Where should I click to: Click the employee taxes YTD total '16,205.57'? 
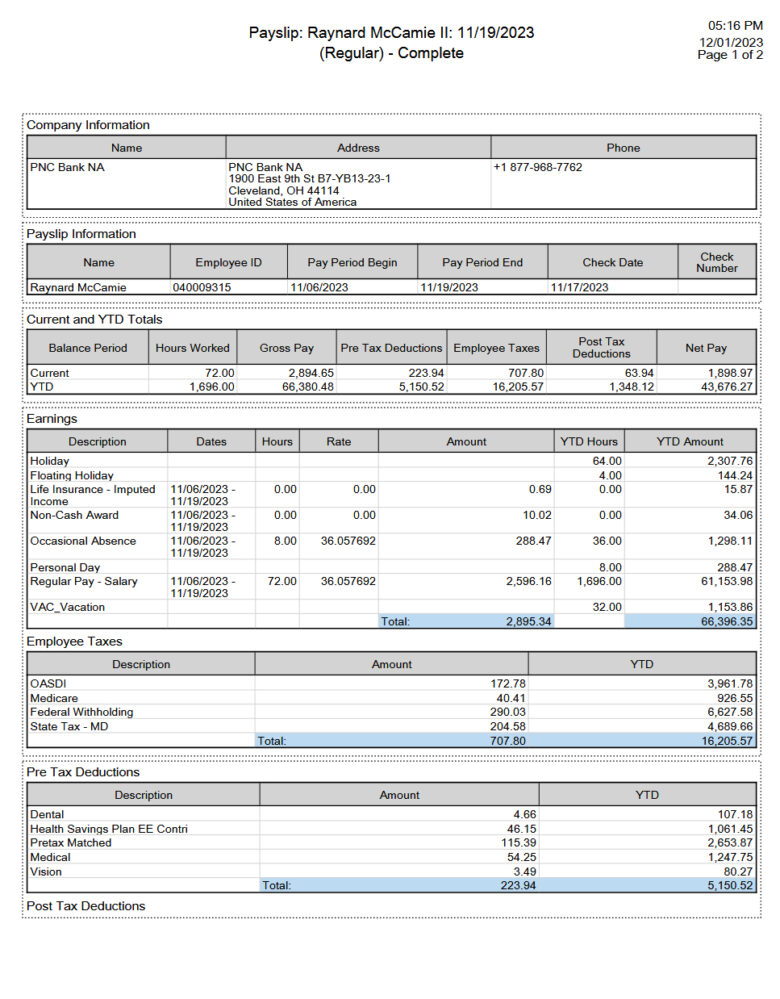(x=726, y=741)
